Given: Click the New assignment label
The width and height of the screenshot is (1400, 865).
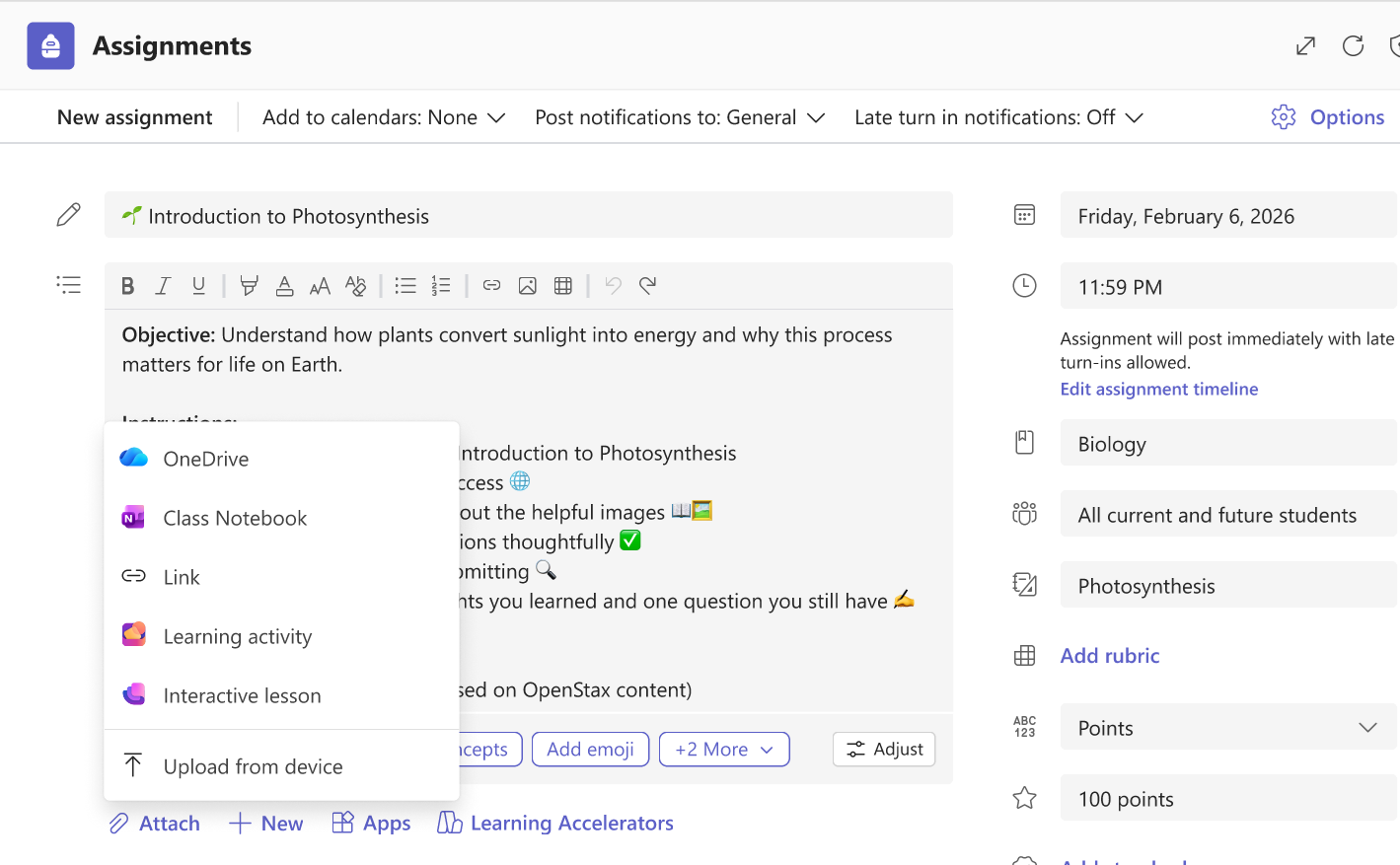Looking at the screenshot, I should pos(134,117).
